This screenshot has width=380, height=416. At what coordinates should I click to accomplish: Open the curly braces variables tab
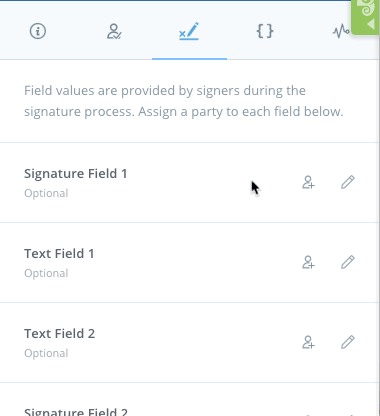pyautogui.click(x=265, y=31)
